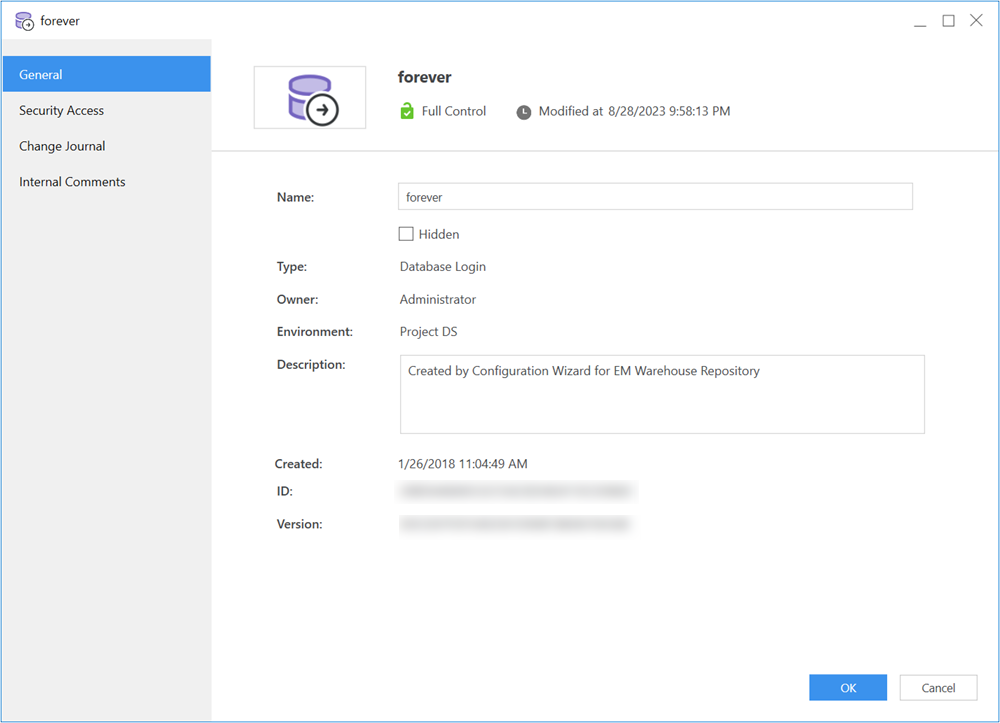Click the Modified at timestamp text
This screenshot has width=1000, height=723.
pos(634,112)
